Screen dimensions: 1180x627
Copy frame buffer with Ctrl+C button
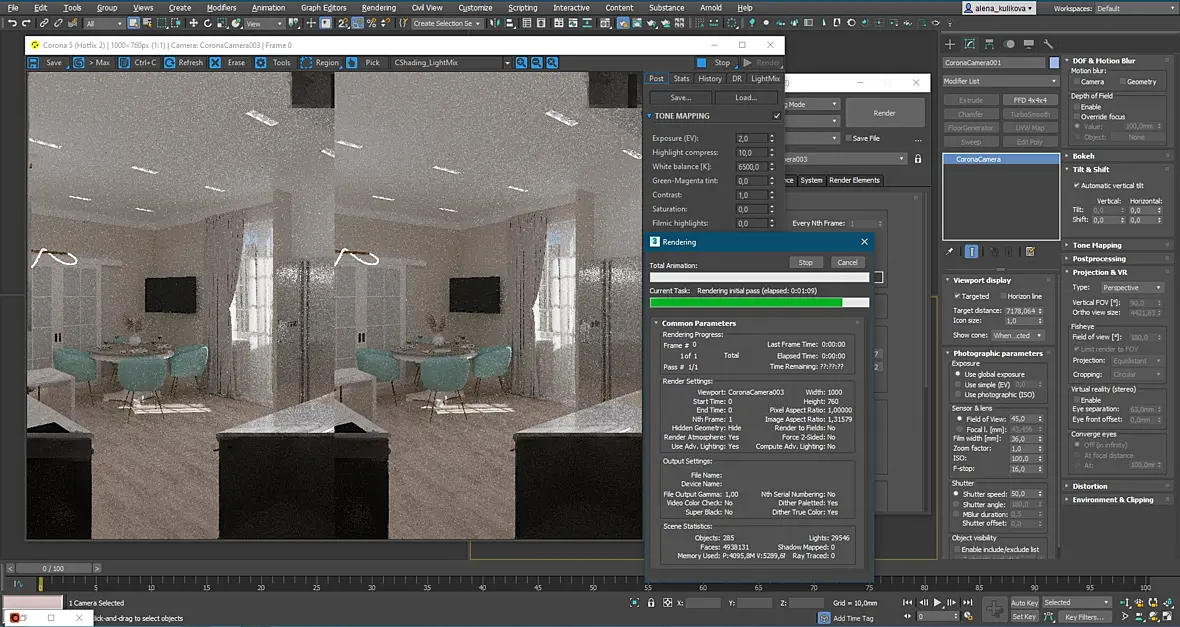pos(138,62)
